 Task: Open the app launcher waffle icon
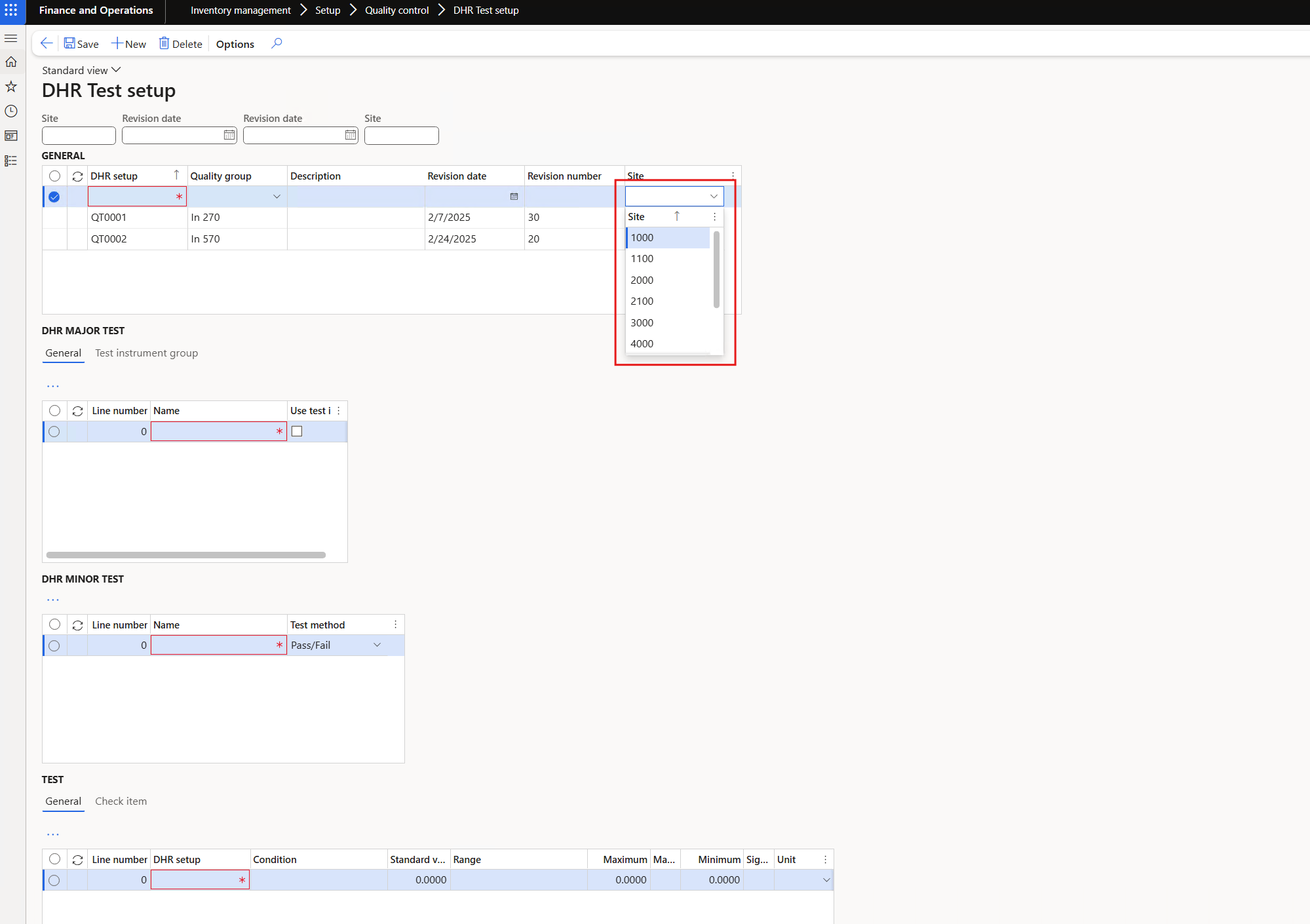tap(11, 10)
